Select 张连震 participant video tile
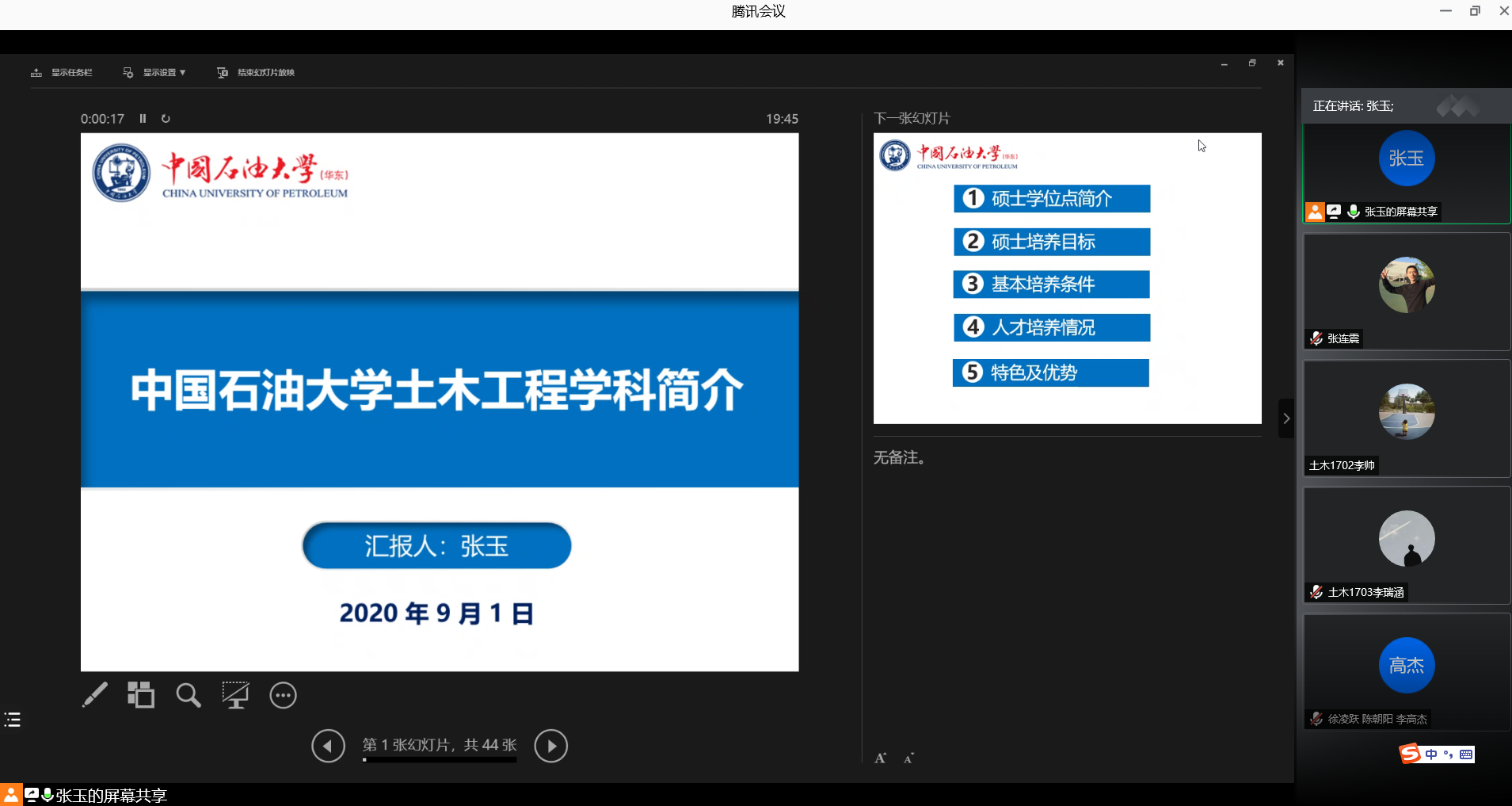The width and height of the screenshot is (1512, 806). coord(1407,292)
